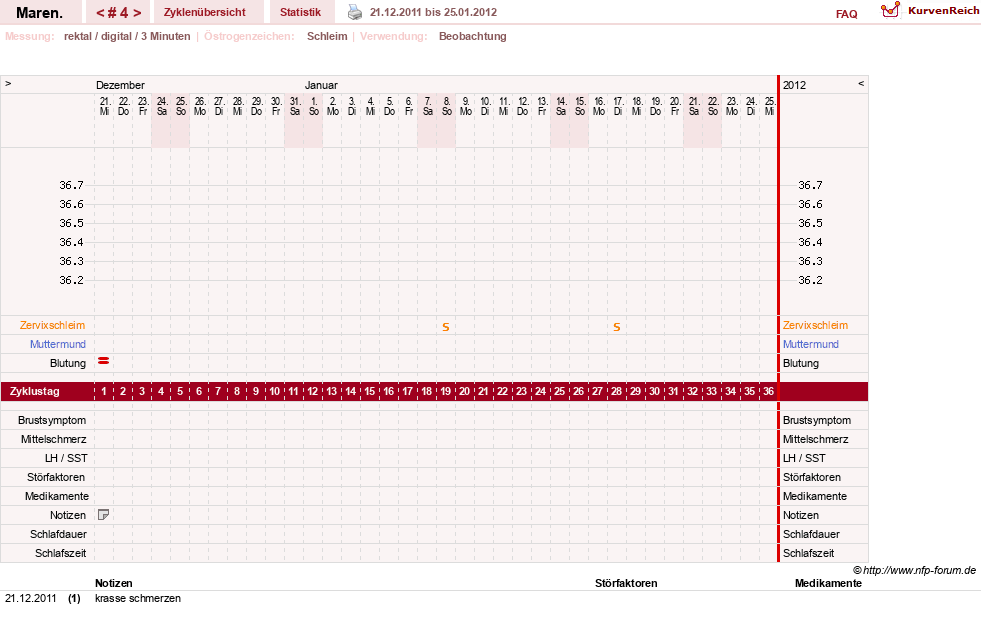Screen dimensions: 981x622
Task: Click the printer icon
Action: pos(355,12)
